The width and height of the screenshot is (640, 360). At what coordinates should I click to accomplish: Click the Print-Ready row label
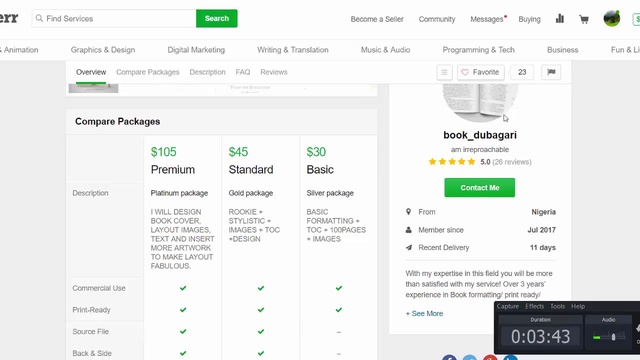click(91, 310)
